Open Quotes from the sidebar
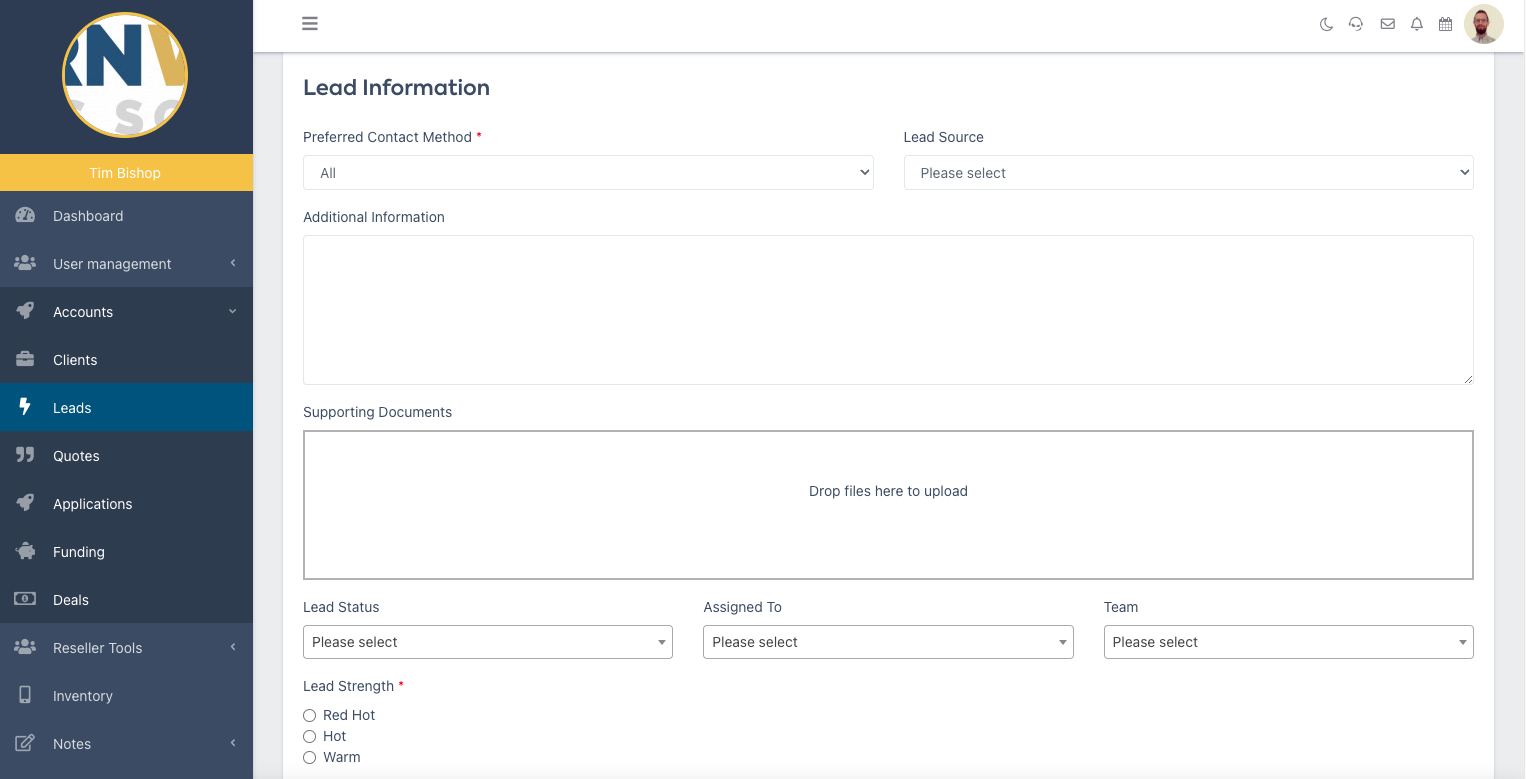The height and width of the screenshot is (779, 1526). point(76,456)
